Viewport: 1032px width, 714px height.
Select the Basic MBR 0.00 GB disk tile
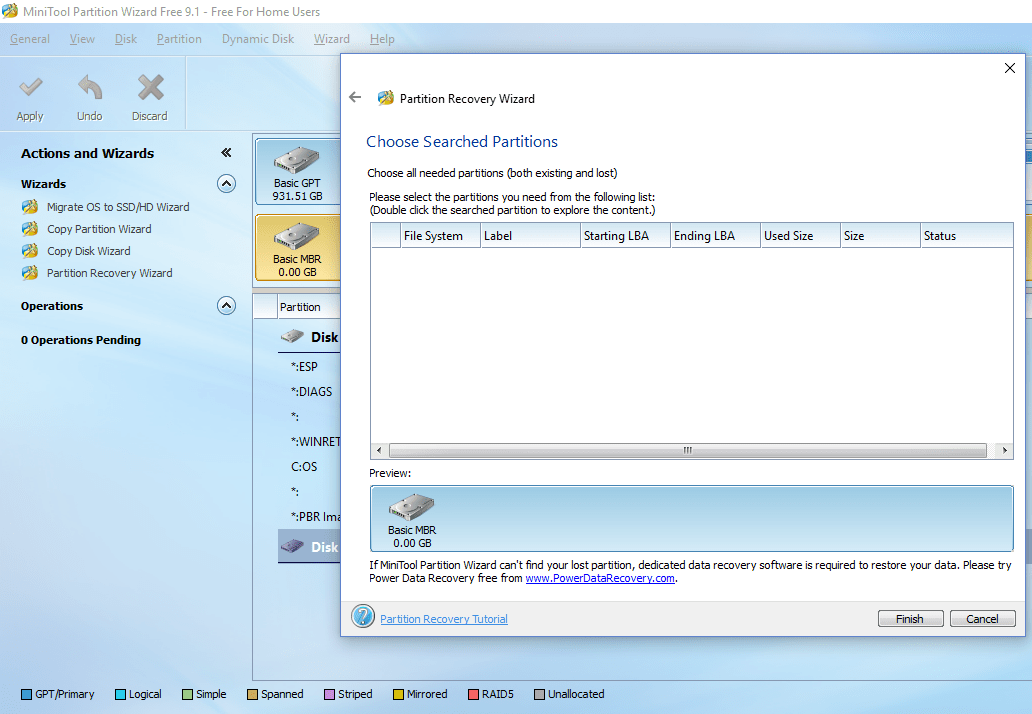pyautogui.click(x=297, y=249)
